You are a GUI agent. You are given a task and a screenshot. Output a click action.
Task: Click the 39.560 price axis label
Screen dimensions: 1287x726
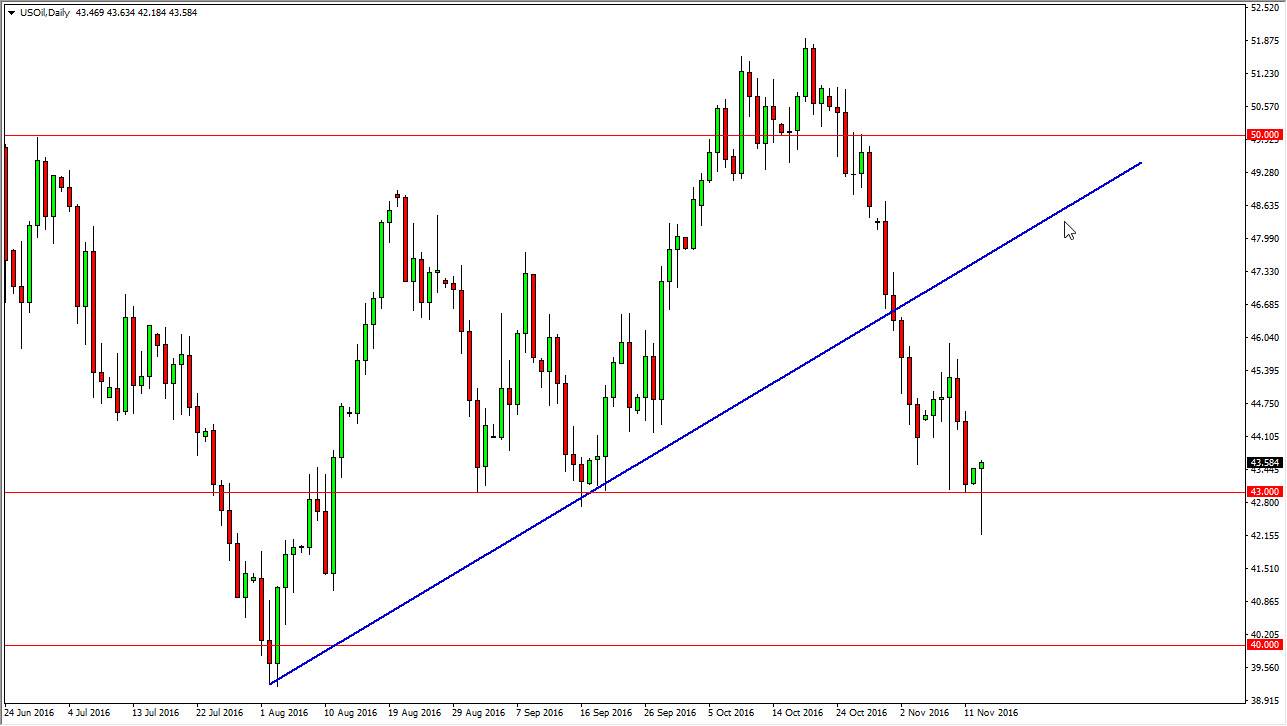(1265, 668)
